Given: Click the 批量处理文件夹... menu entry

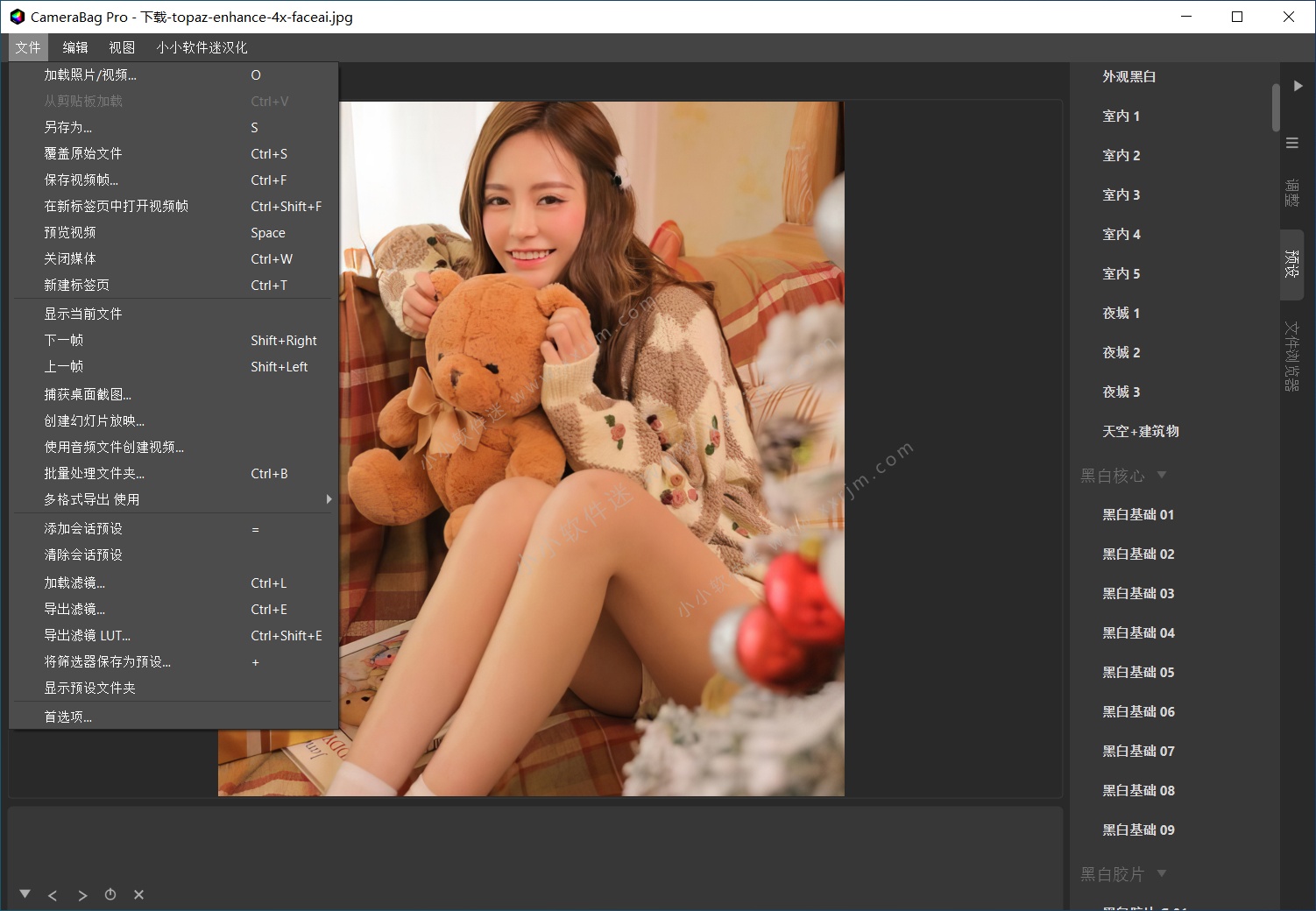Looking at the screenshot, I should (x=95, y=474).
